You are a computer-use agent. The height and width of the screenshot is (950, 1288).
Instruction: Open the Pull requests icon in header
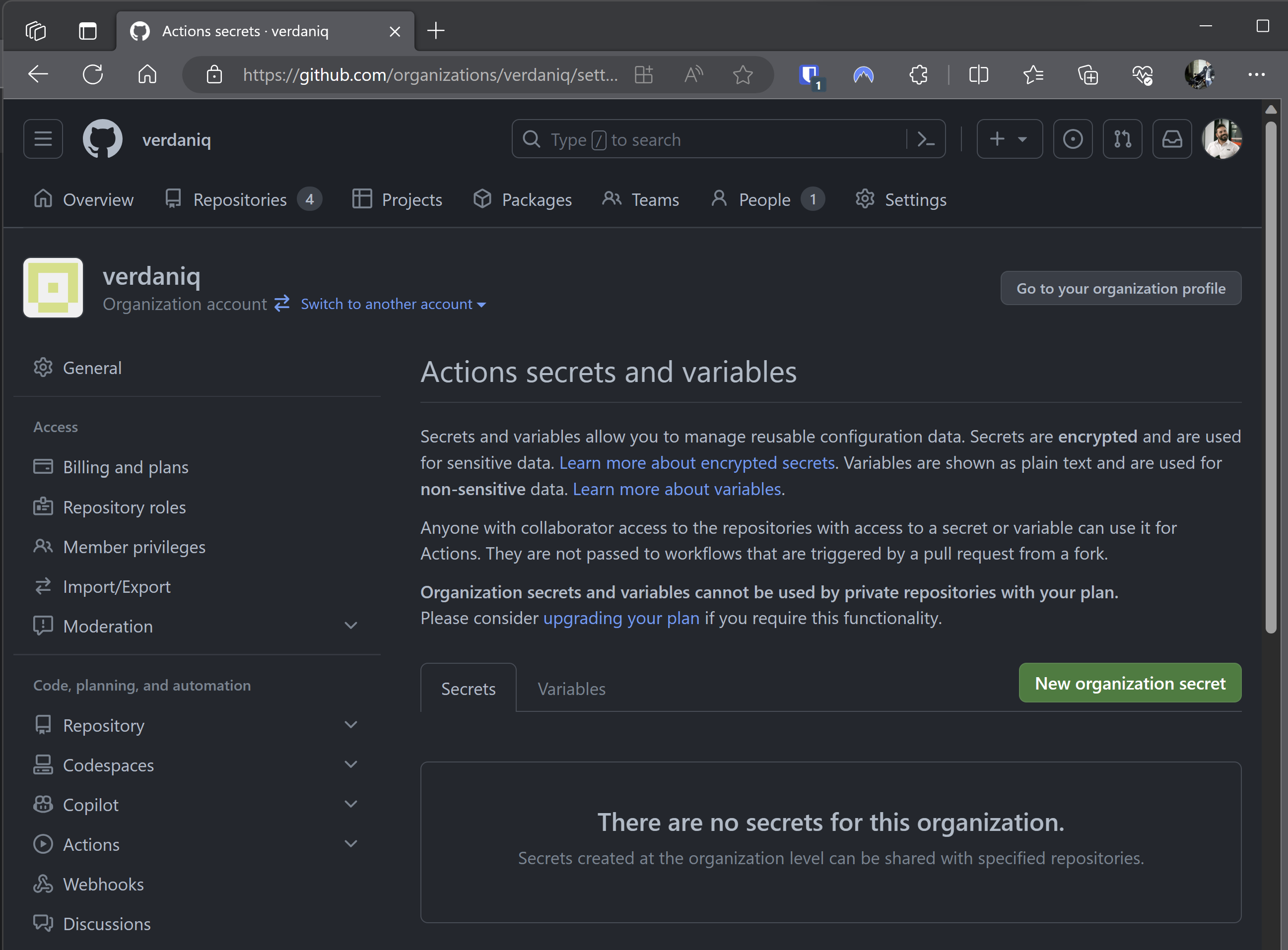(x=1122, y=139)
